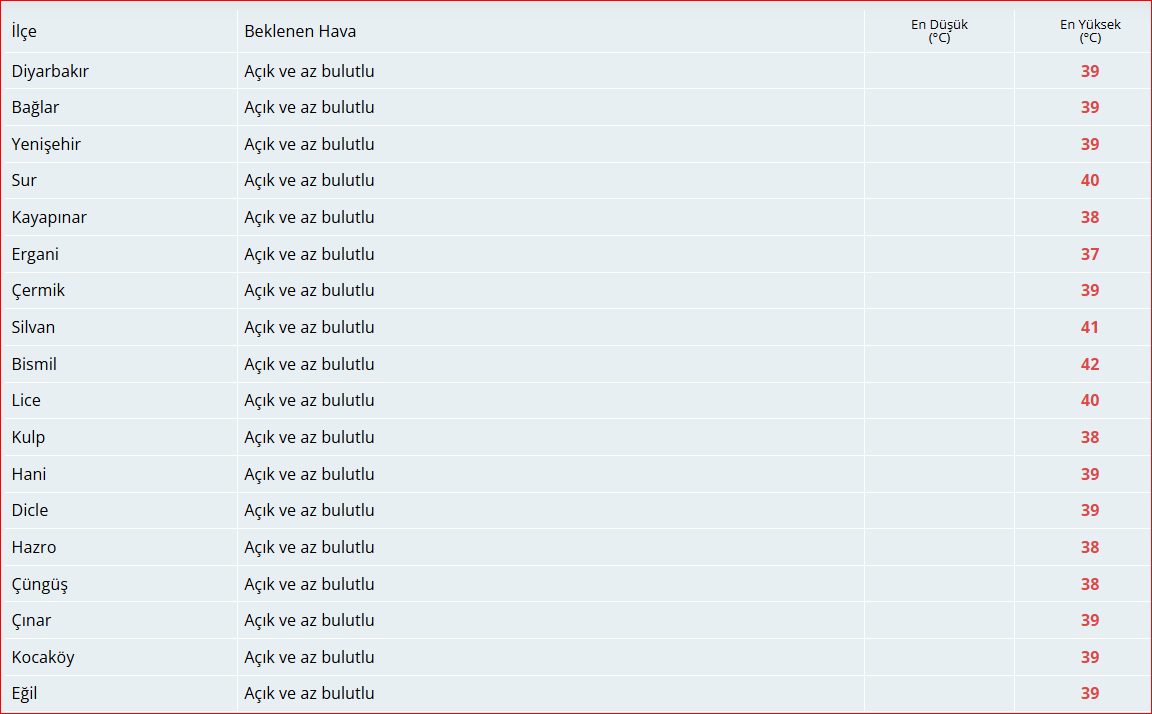
Task: Click the İlçe column header
Action: [x=24, y=32]
